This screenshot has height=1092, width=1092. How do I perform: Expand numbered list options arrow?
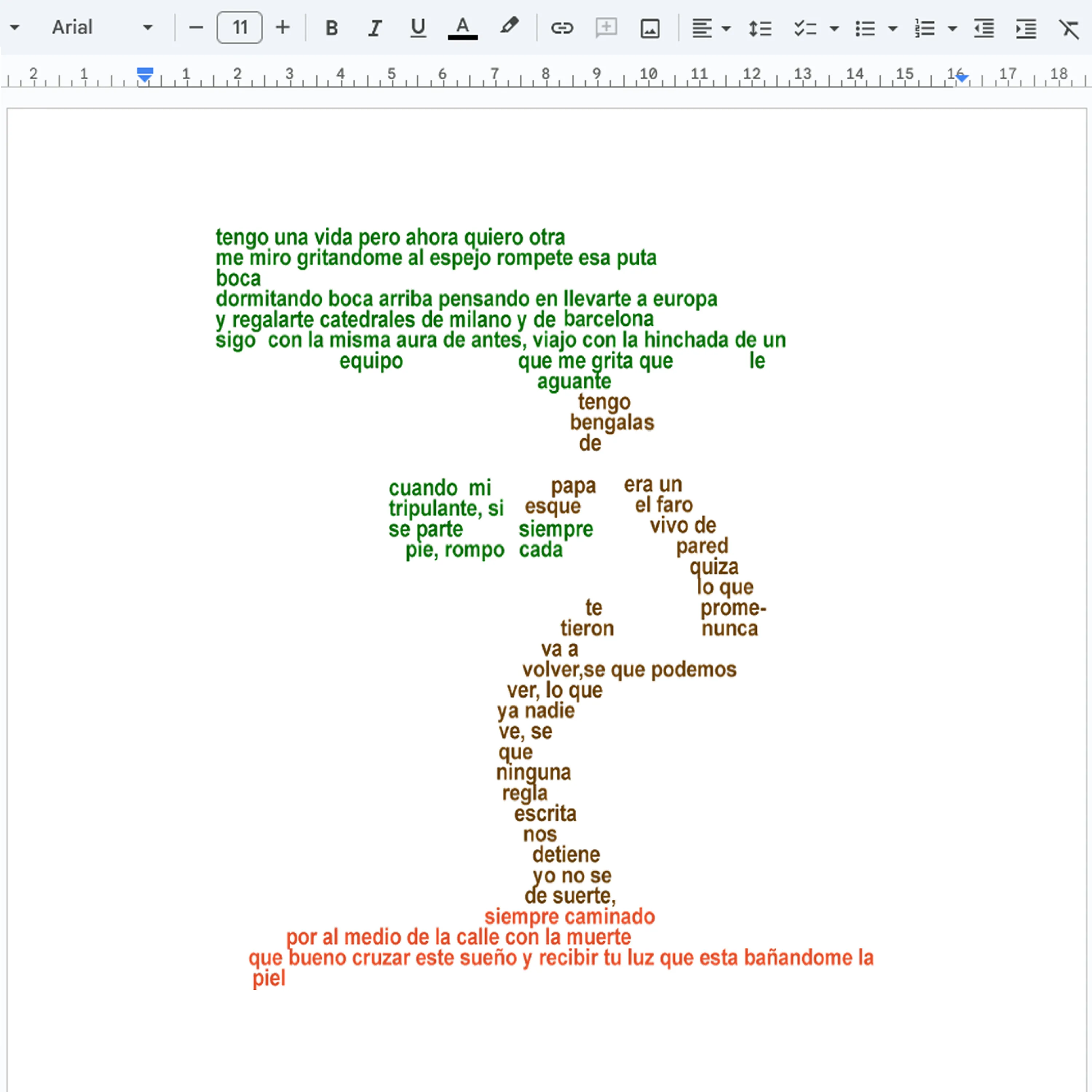coord(952,28)
